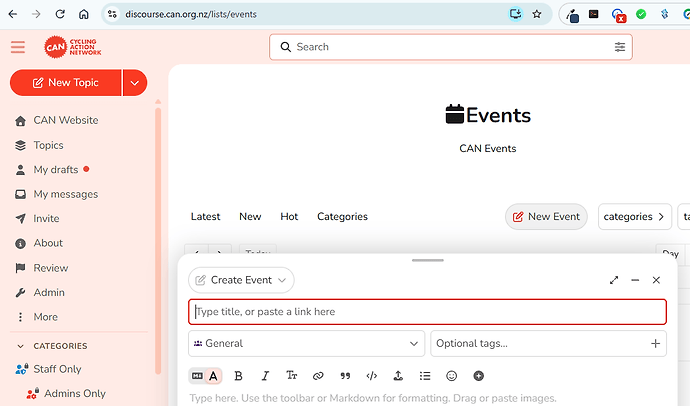
Task: Click the CAN Cycling Action Network logo
Action: point(73,47)
